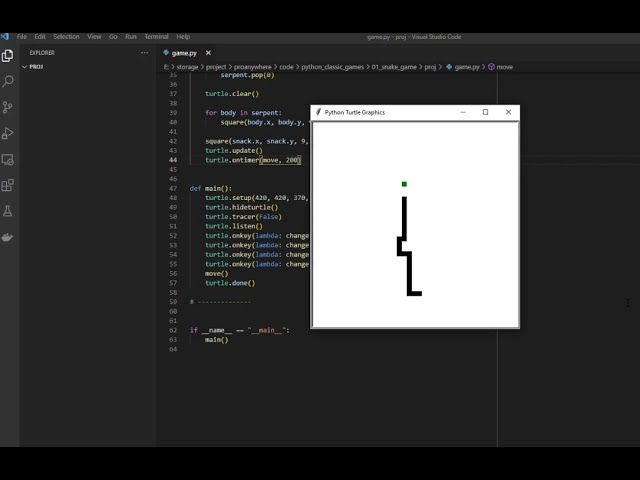Click the turtle.update() code on line 43

234,151
